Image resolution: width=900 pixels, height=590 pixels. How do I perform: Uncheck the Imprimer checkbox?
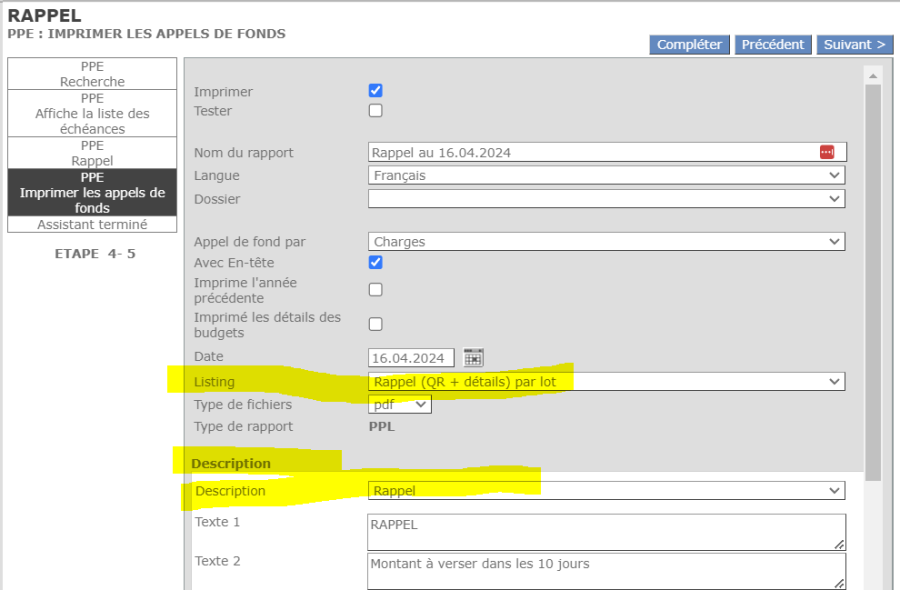coord(376,91)
